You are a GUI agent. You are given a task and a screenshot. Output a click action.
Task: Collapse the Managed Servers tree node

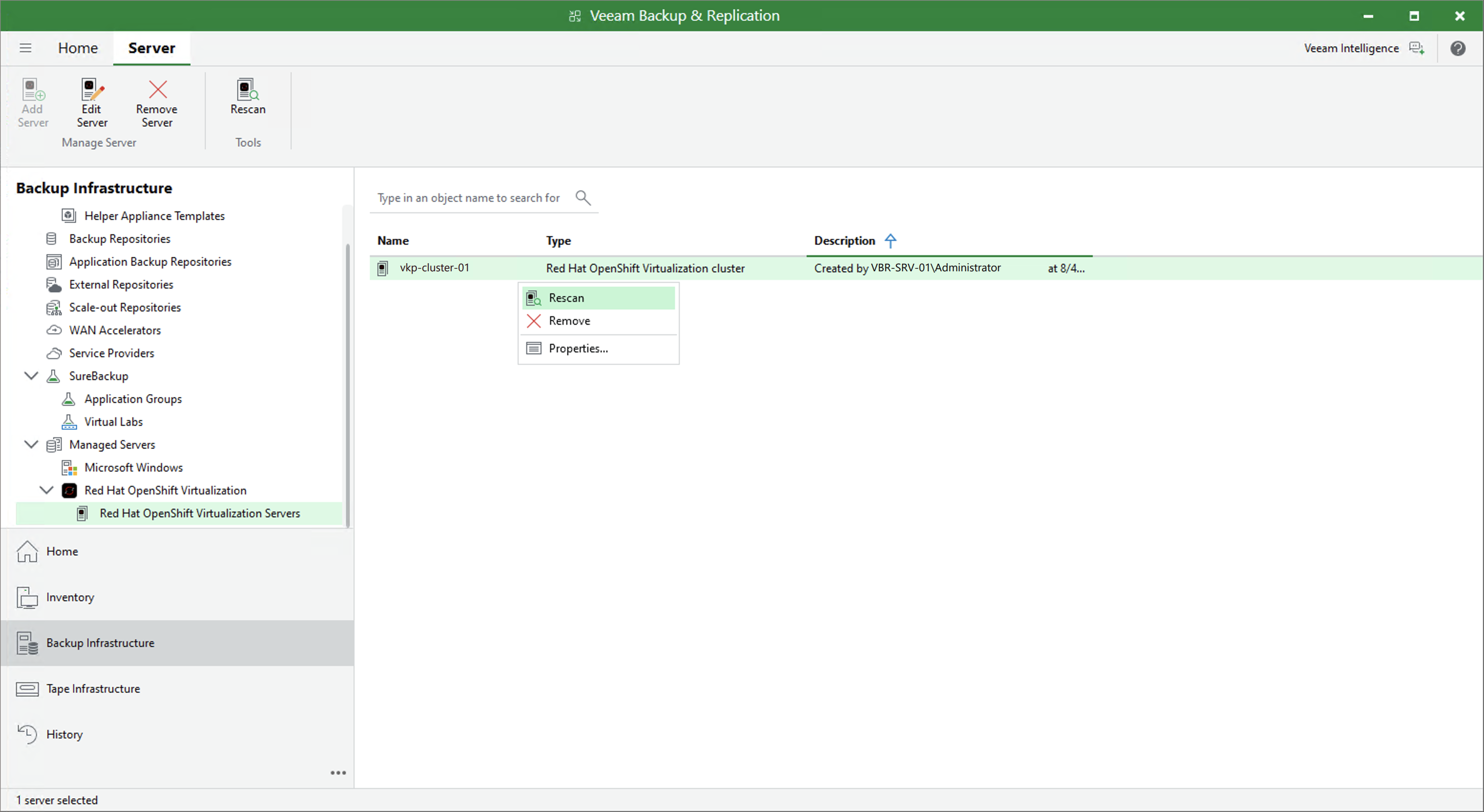[31, 444]
